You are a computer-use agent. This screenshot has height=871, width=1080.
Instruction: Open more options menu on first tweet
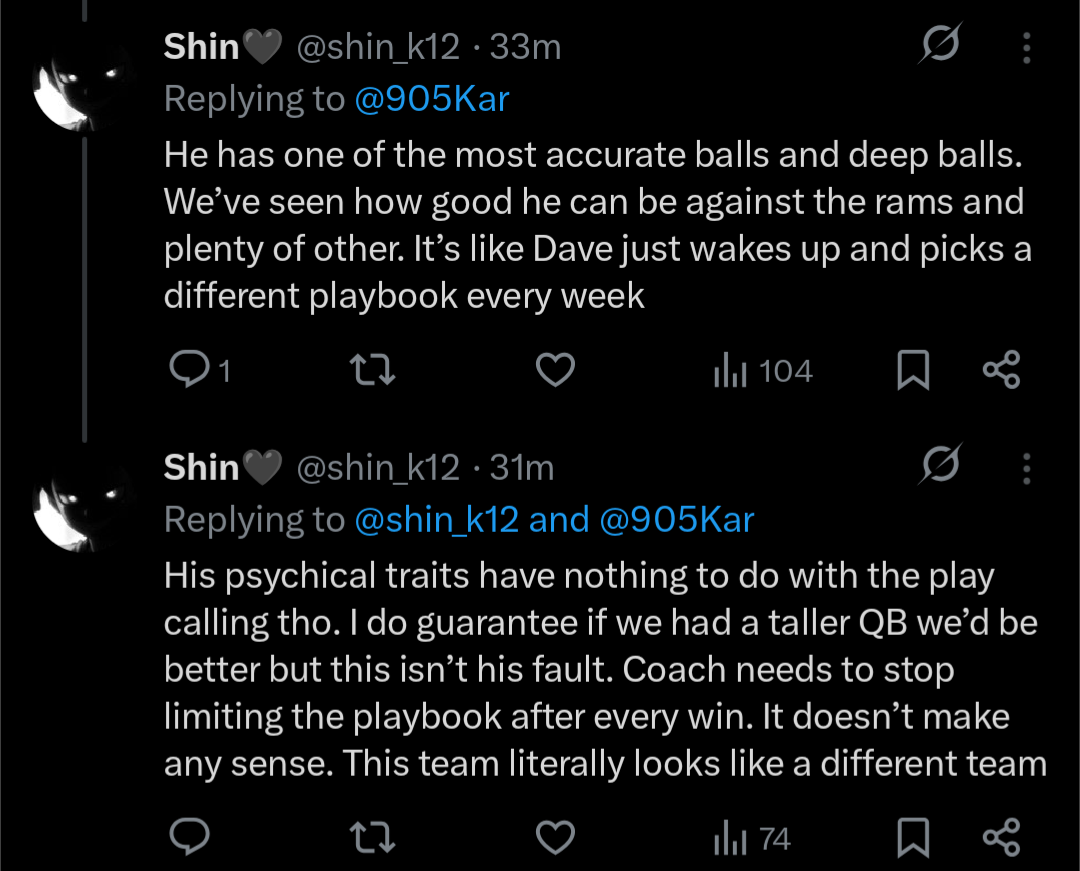pos(1026,46)
